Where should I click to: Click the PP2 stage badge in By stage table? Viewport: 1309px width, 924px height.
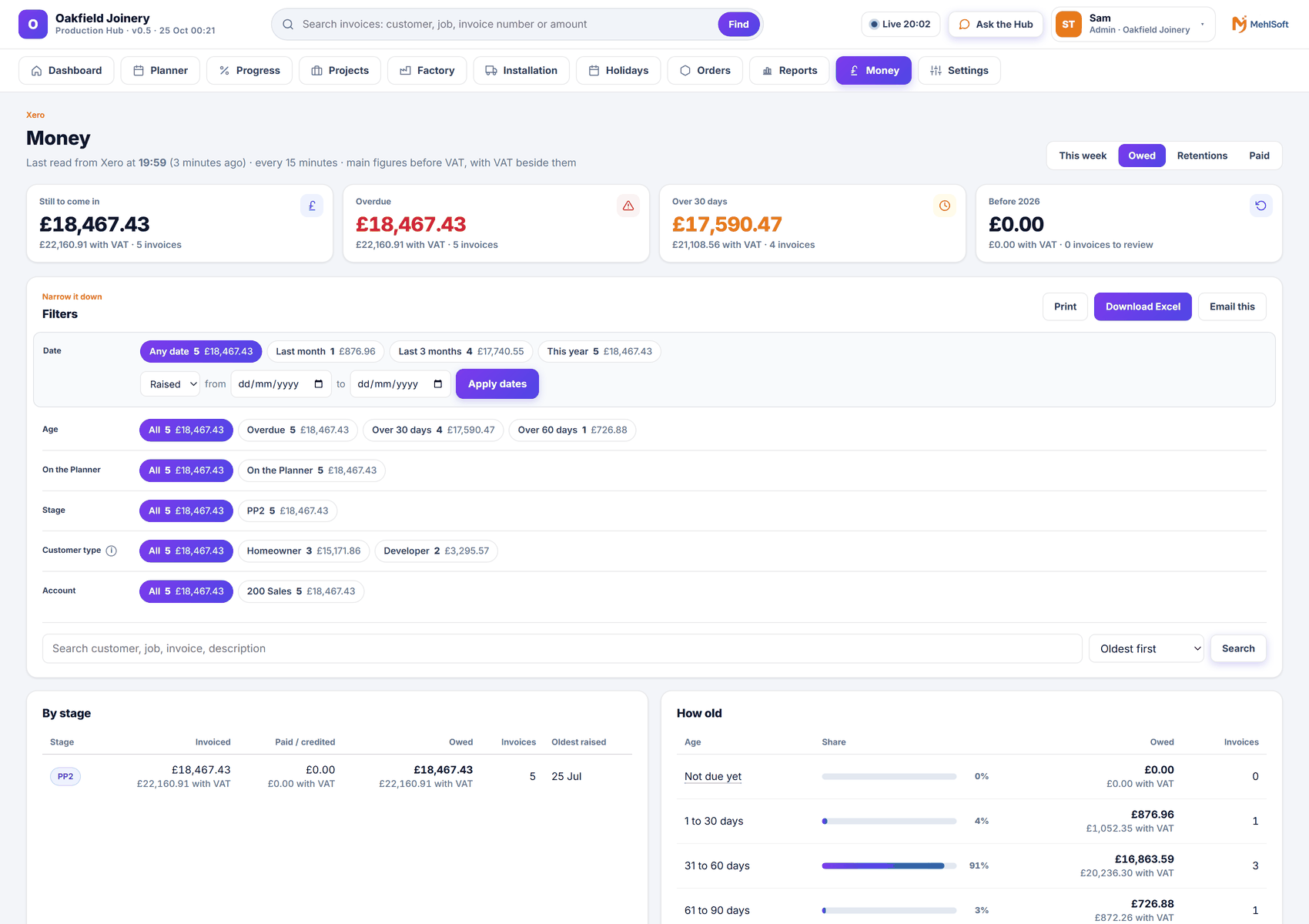(65, 777)
